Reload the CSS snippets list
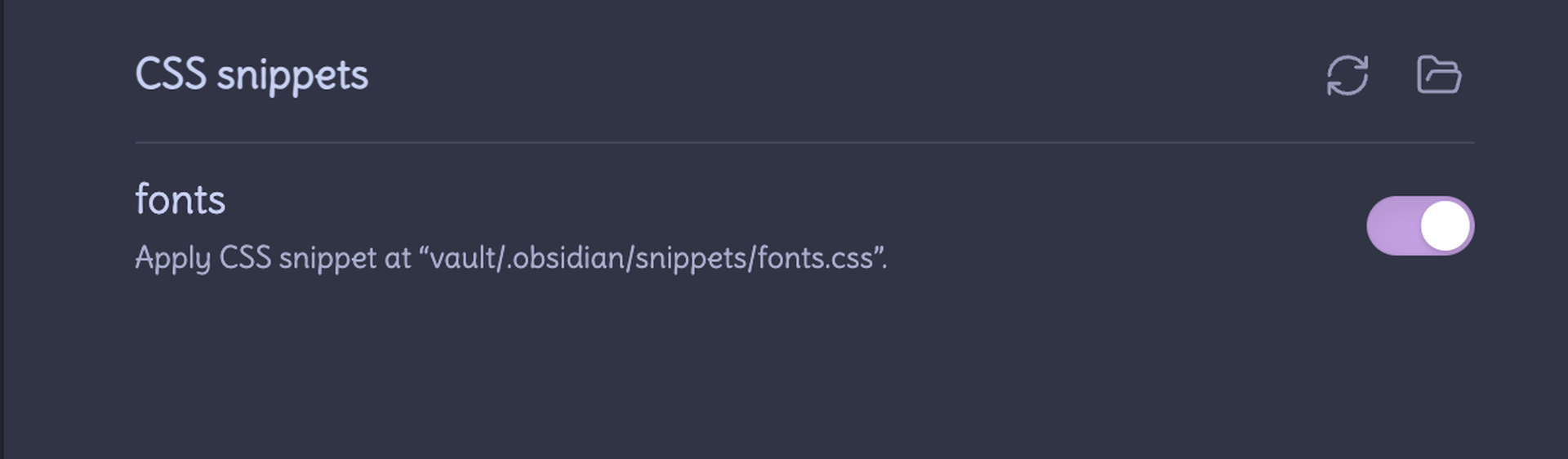This screenshot has width=1568, height=459. pyautogui.click(x=1347, y=75)
